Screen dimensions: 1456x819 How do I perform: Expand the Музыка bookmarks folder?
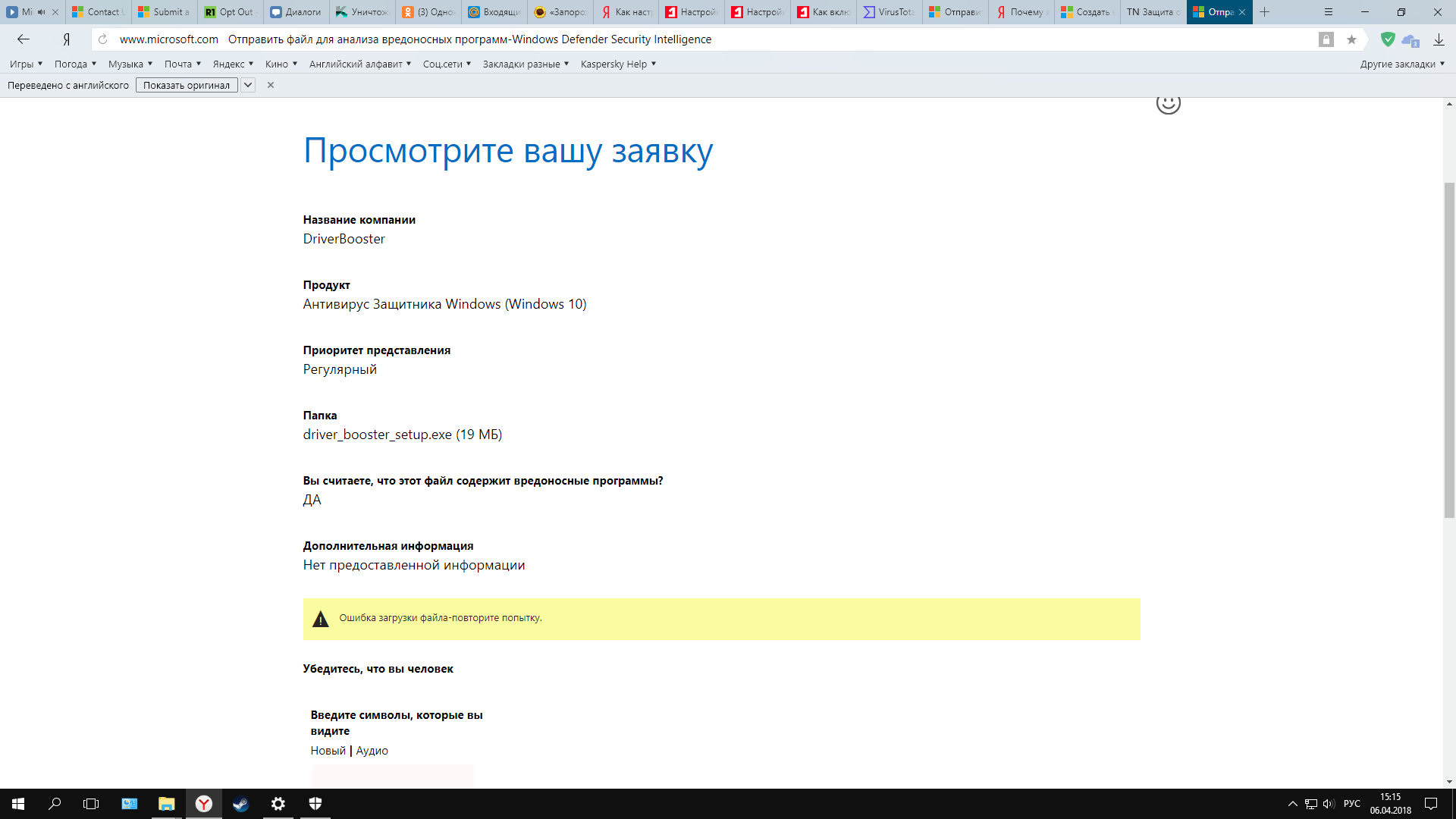(130, 64)
